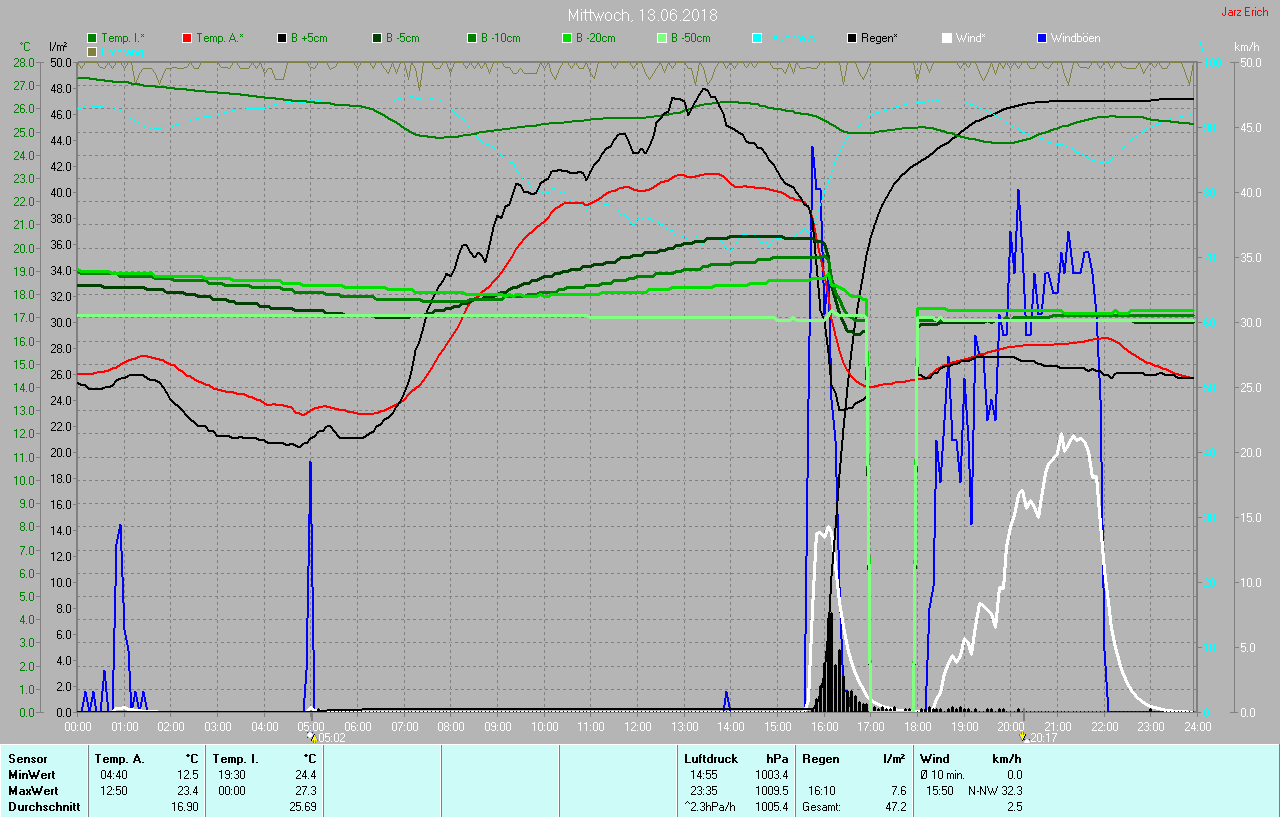This screenshot has width=1280, height=817.
Task: Click the 'Regen' table column header
Action: pos(820,759)
